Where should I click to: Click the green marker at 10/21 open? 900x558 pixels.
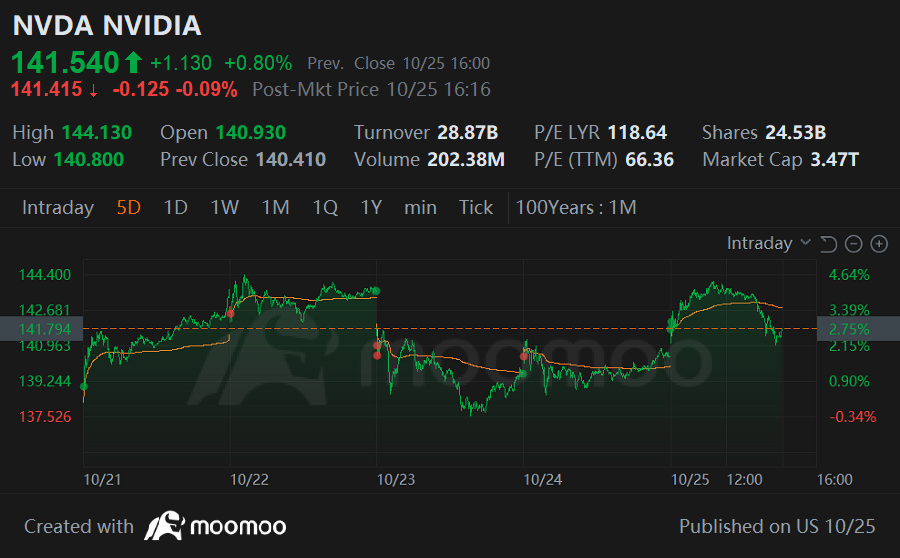click(84, 386)
